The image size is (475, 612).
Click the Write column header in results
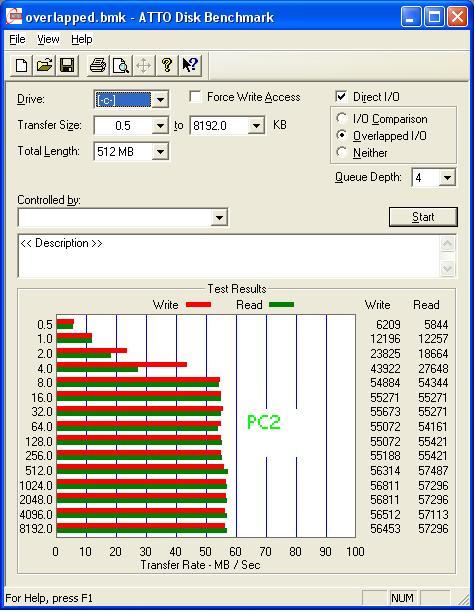(377, 305)
